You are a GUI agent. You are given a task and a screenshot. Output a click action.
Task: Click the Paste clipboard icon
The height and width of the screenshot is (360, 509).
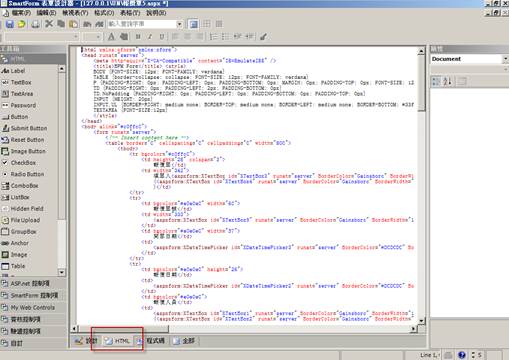73,24
